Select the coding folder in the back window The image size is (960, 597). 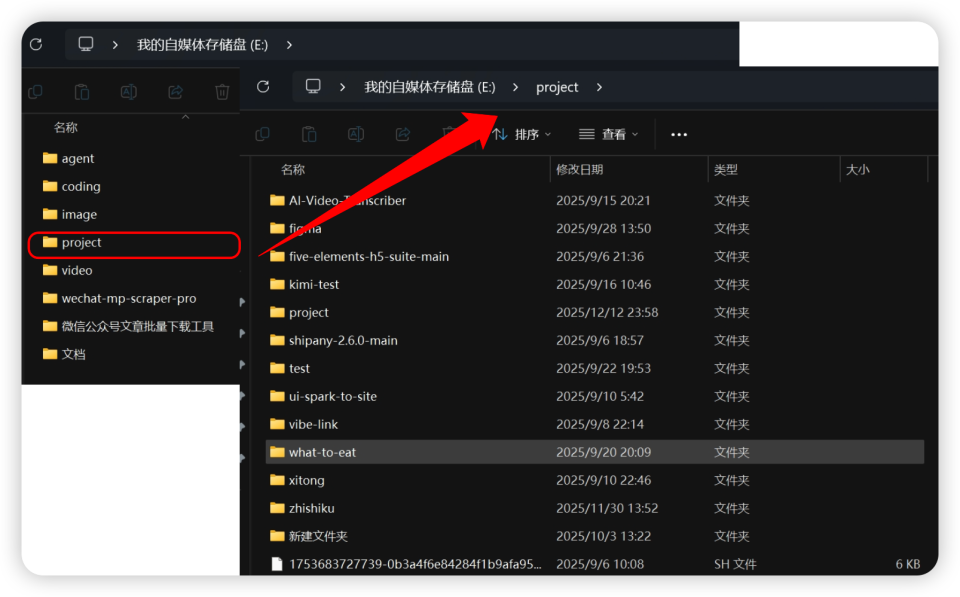(81, 186)
